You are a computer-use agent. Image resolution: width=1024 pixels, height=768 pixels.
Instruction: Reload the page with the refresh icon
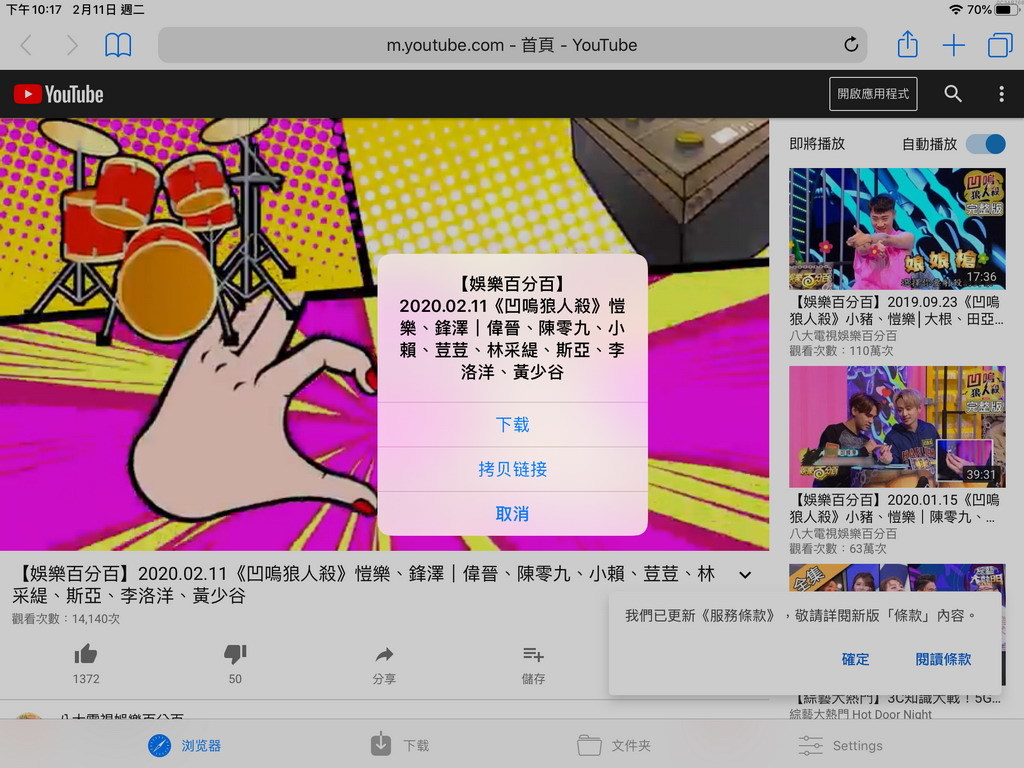851,45
